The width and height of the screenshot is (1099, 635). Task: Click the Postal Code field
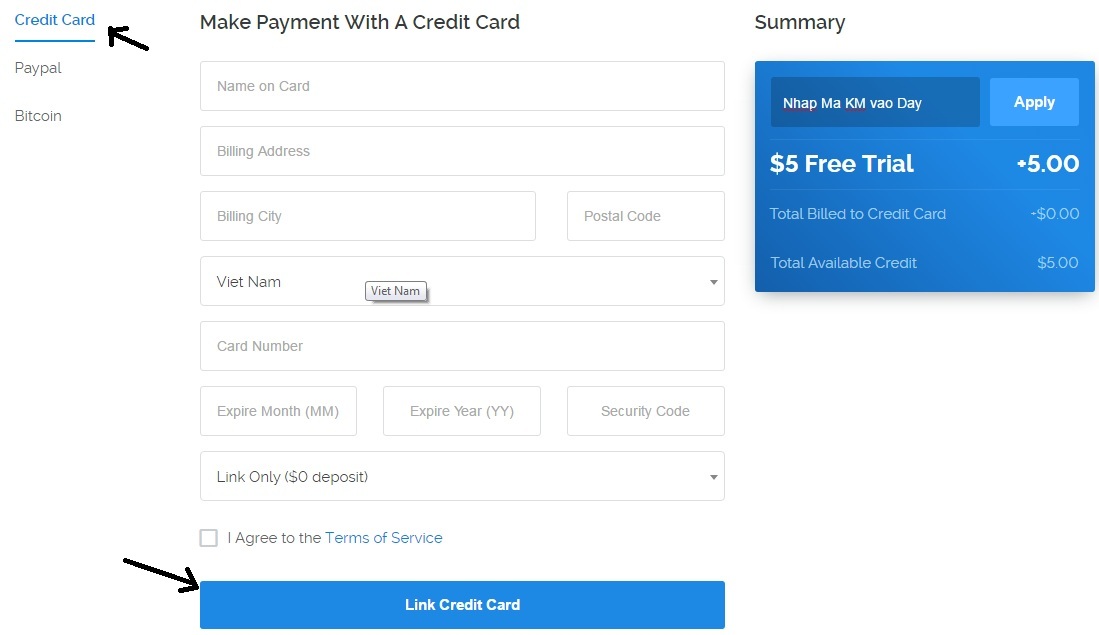pyautogui.click(x=645, y=216)
